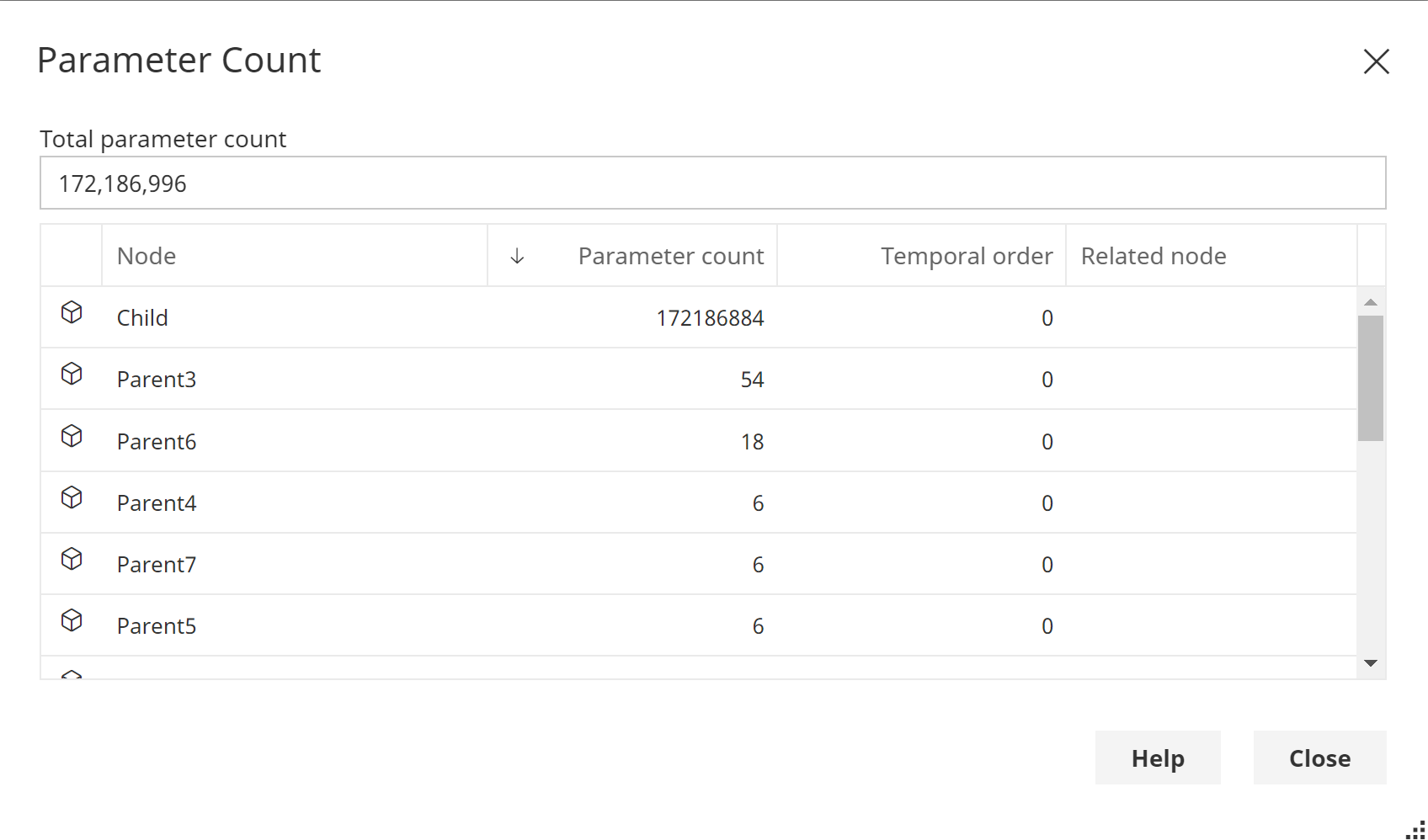1428x840 pixels.
Task: Click the Help button
Action: point(1157,758)
